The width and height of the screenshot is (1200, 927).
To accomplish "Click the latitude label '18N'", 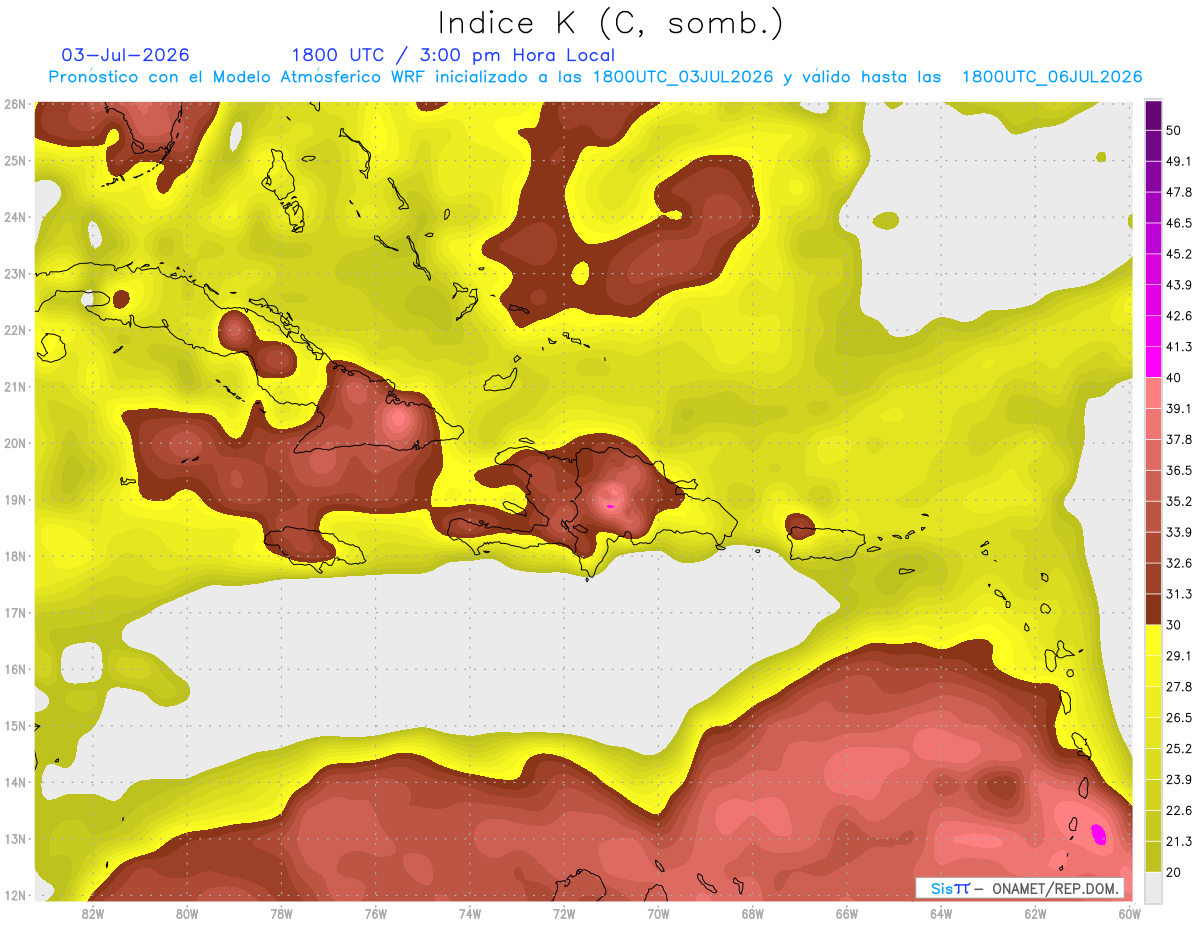I will pyautogui.click(x=15, y=556).
